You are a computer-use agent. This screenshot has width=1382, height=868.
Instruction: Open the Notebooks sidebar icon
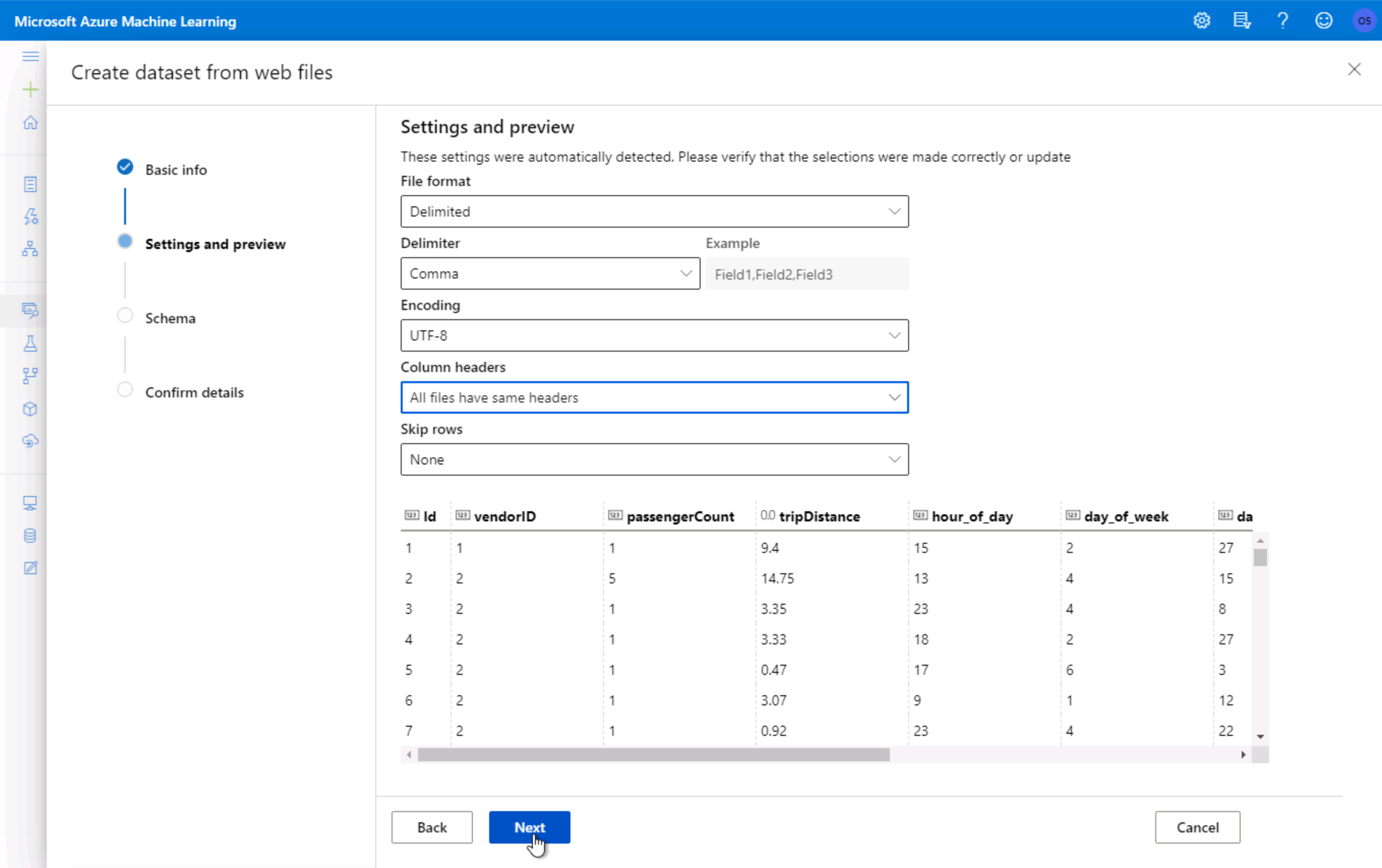(31, 184)
